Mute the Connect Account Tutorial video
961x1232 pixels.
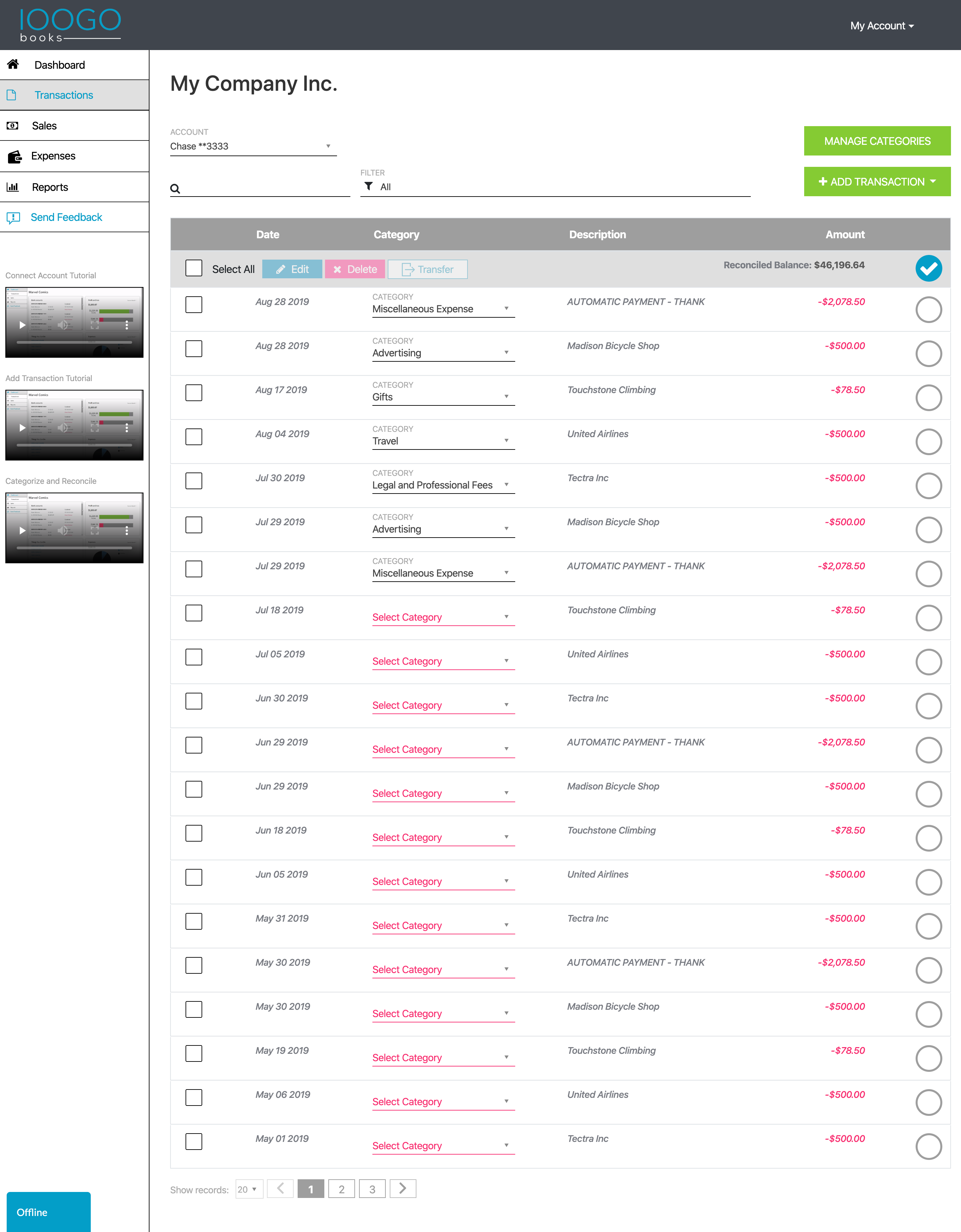pyautogui.click(x=63, y=325)
